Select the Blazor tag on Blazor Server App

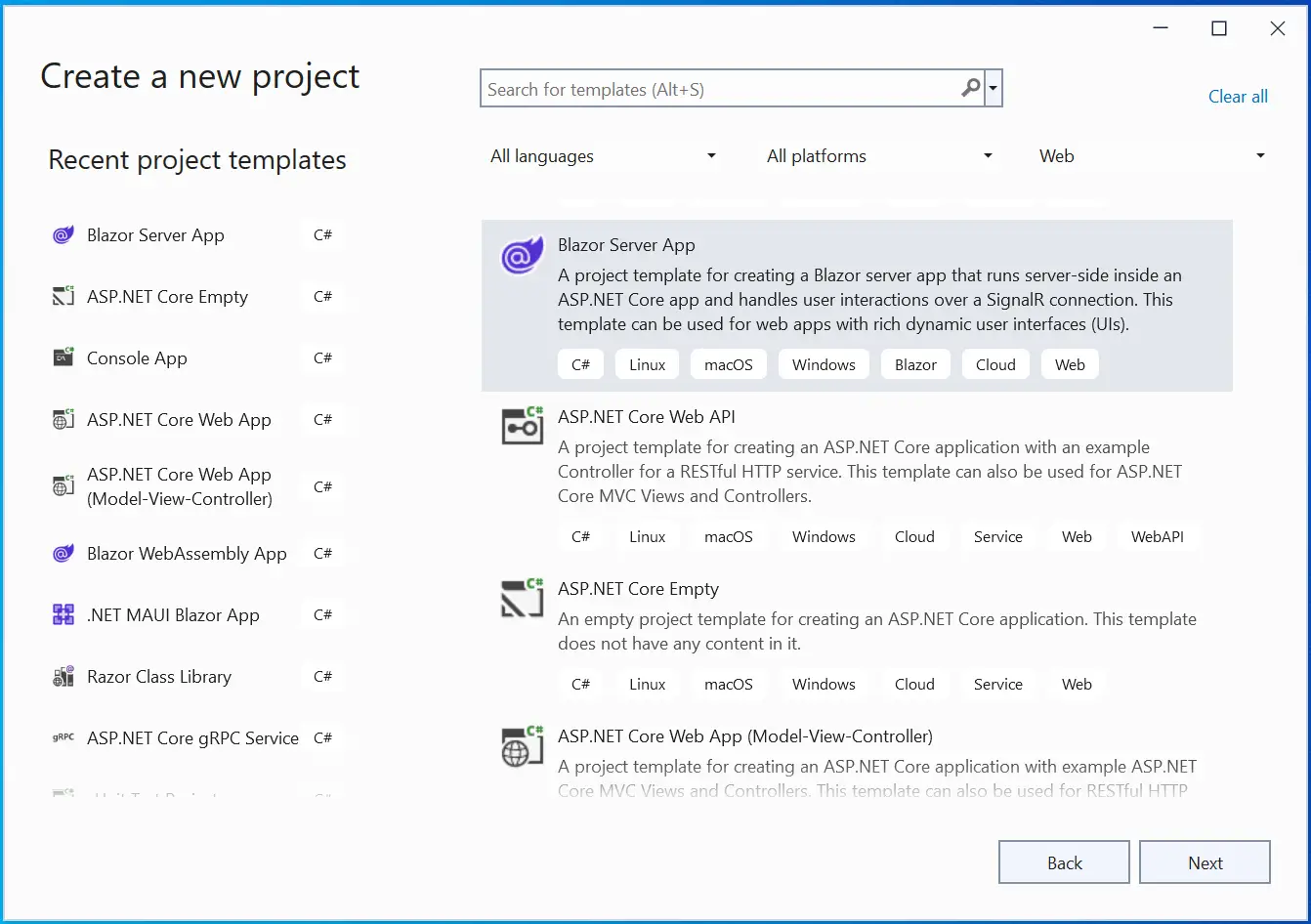(915, 363)
